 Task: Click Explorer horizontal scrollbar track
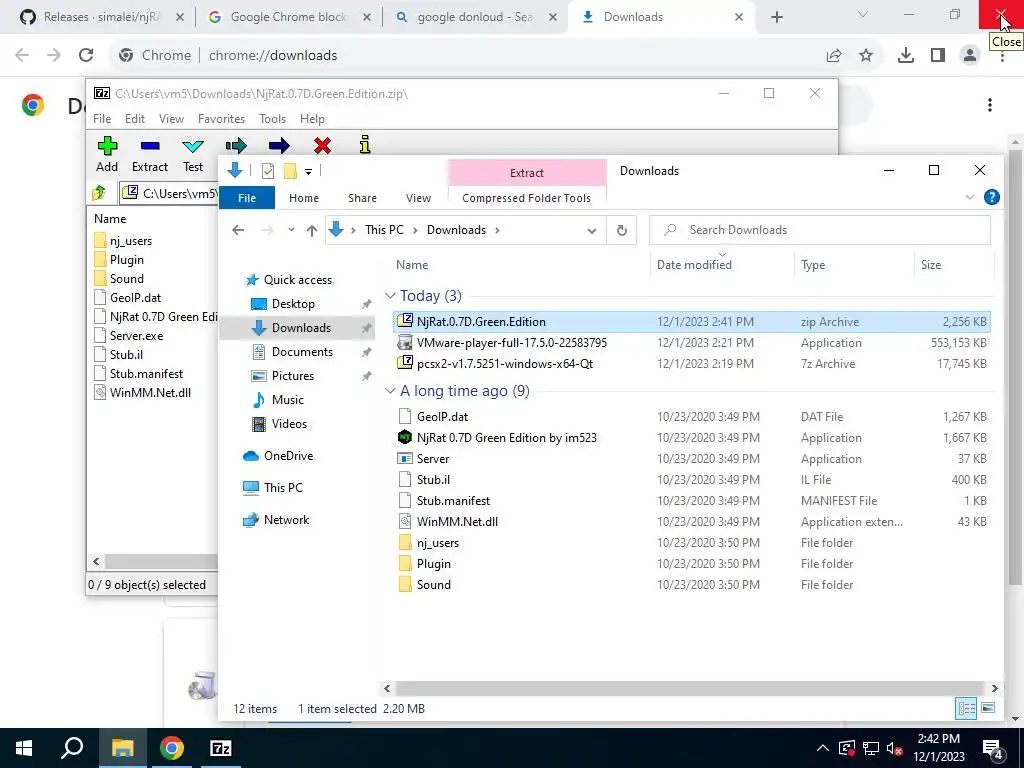click(690, 688)
